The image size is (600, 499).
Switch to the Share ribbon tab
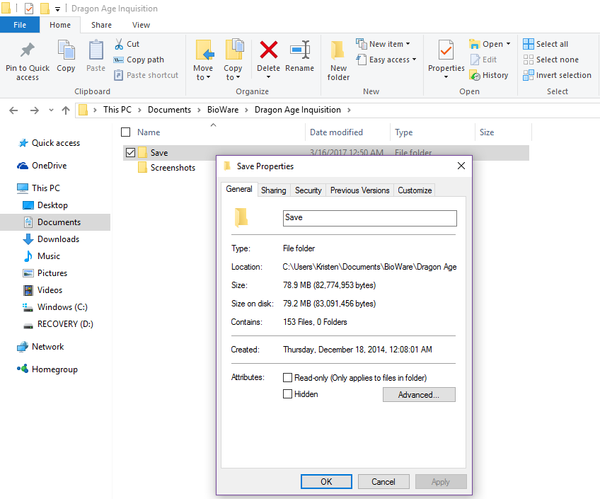[x=101, y=25]
